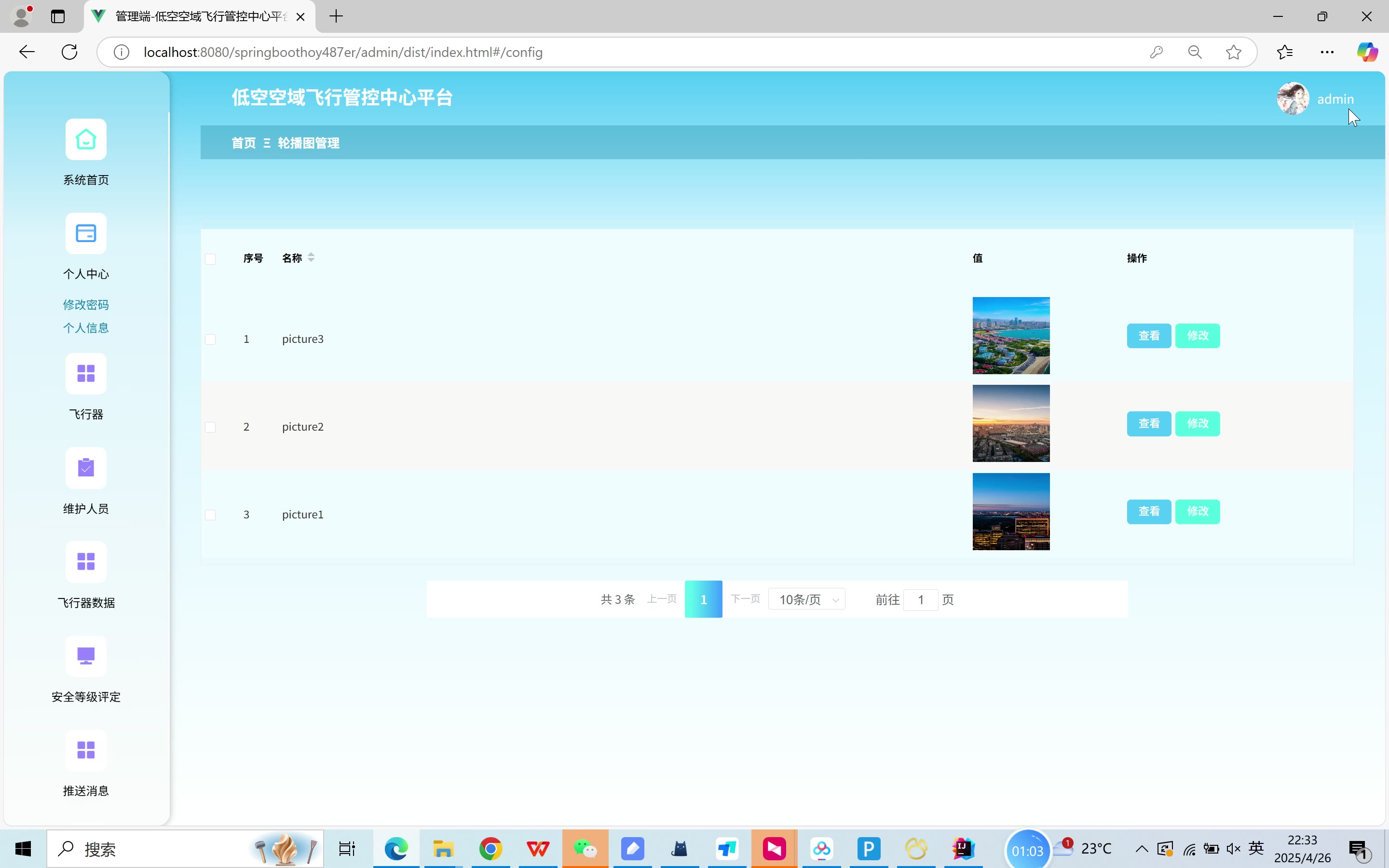Toggle the select-all header checkbox

211,259
